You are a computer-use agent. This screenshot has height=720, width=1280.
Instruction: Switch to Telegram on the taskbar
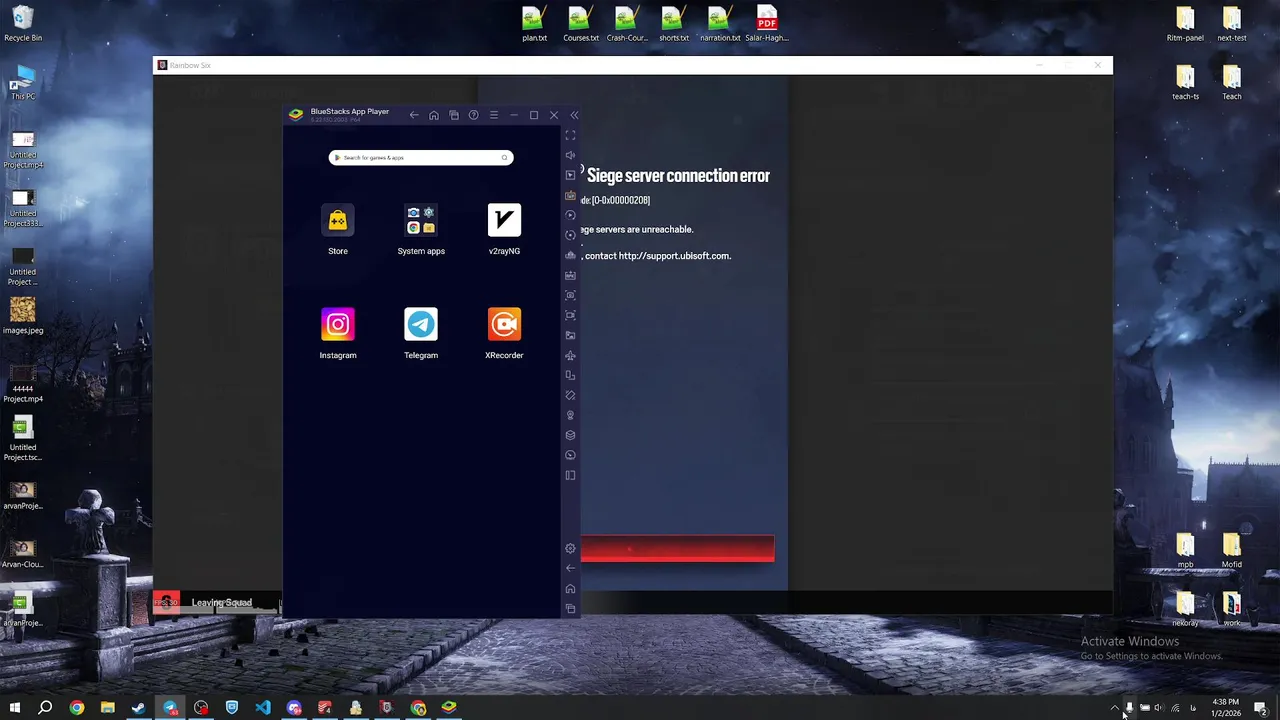[170, 708]
